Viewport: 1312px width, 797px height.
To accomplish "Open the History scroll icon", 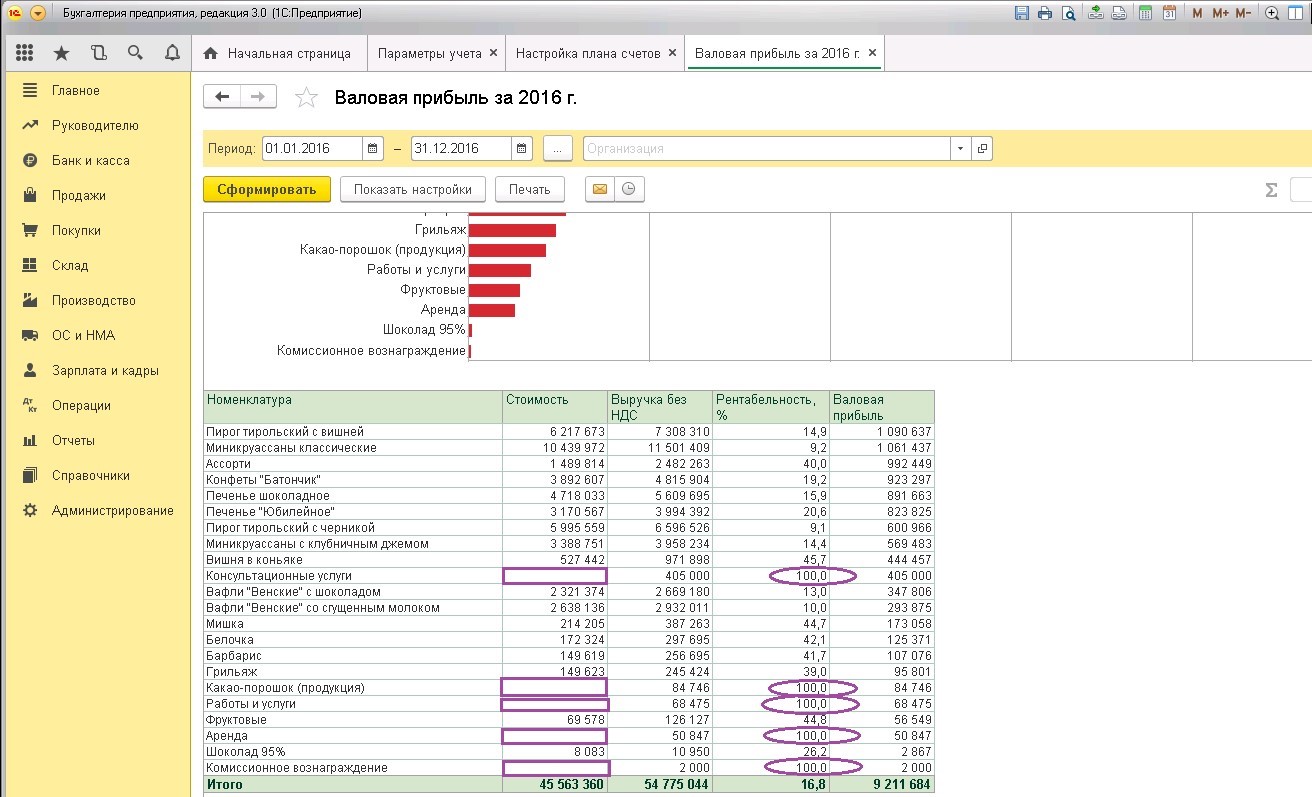I will 98,53.
